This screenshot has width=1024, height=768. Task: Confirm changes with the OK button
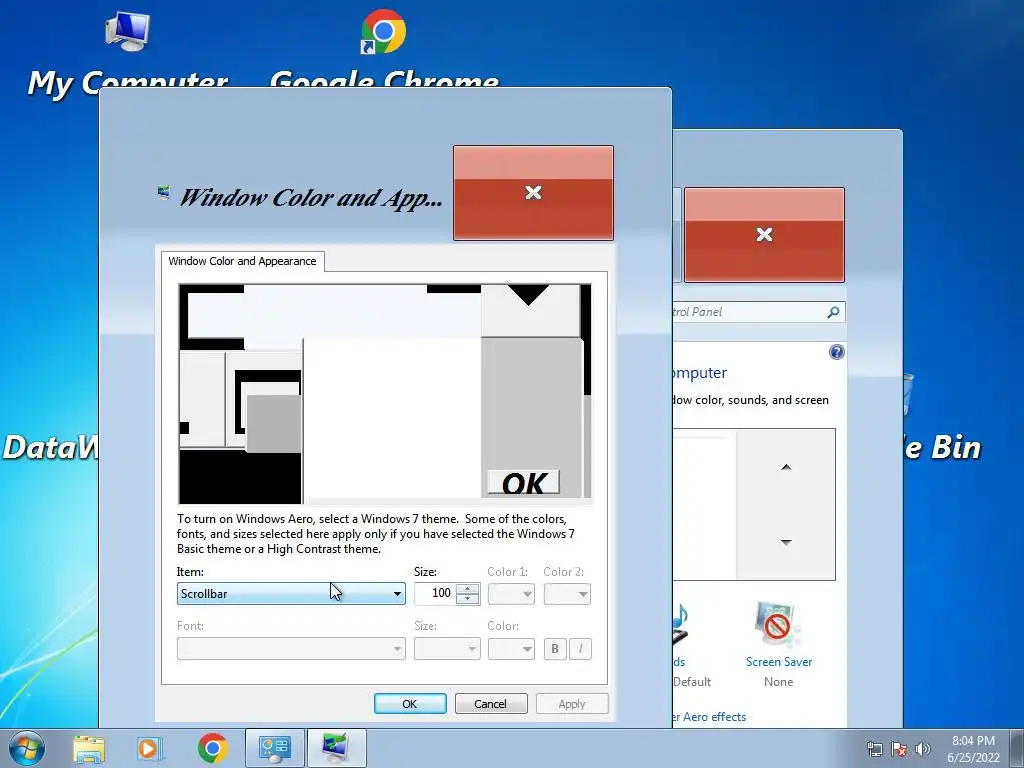coord(410,703)
